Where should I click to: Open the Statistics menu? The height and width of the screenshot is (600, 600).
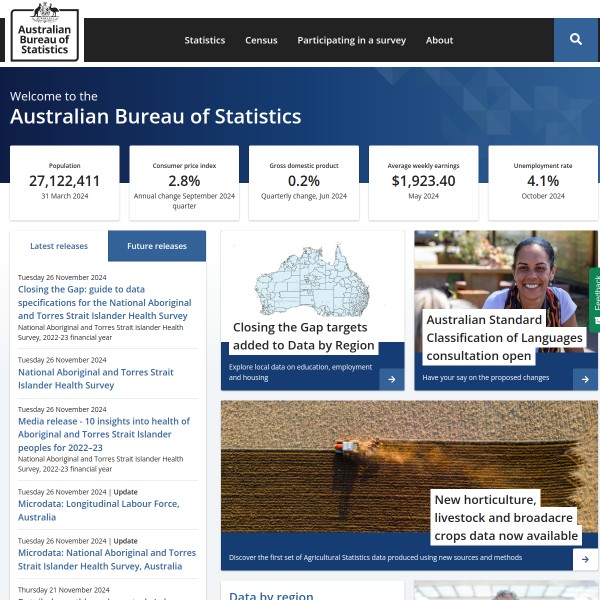point(204,41)
